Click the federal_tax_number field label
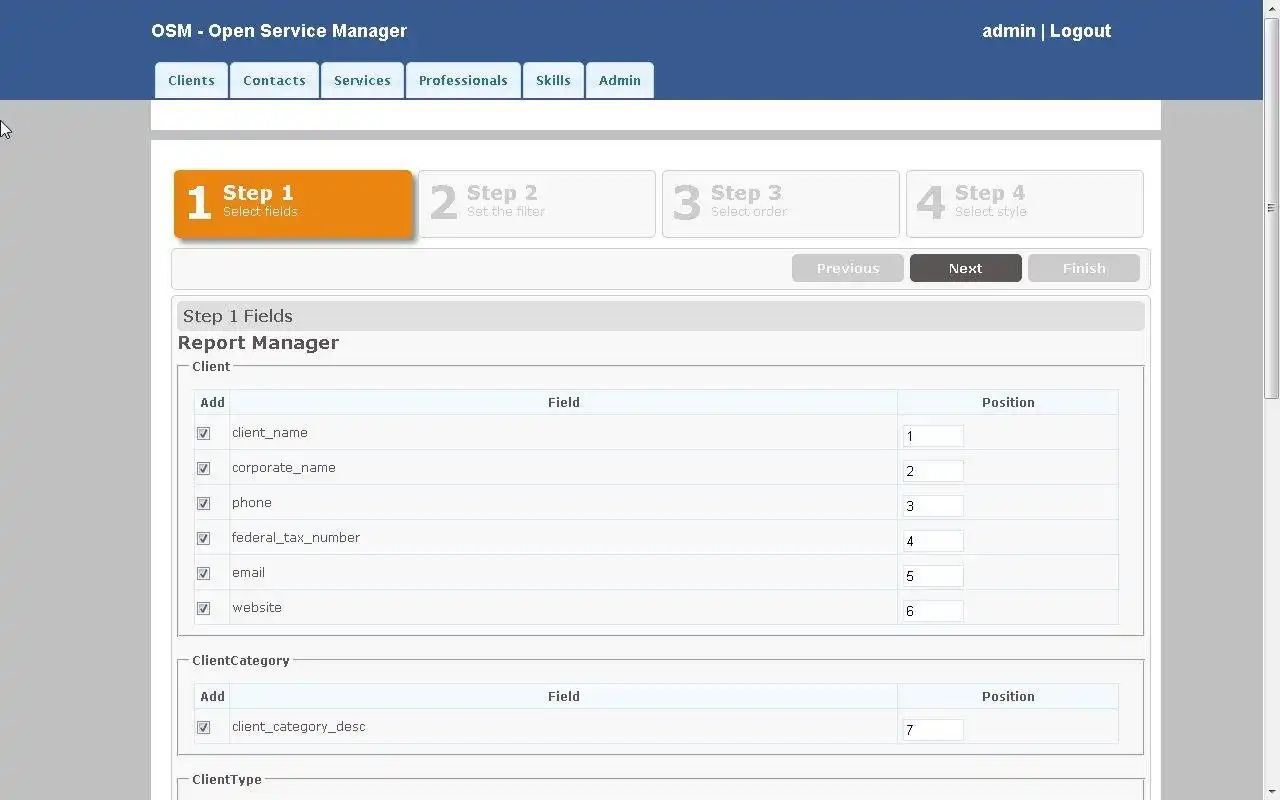The width and height of the screenshot is (1280, 800). click(296, 538)
